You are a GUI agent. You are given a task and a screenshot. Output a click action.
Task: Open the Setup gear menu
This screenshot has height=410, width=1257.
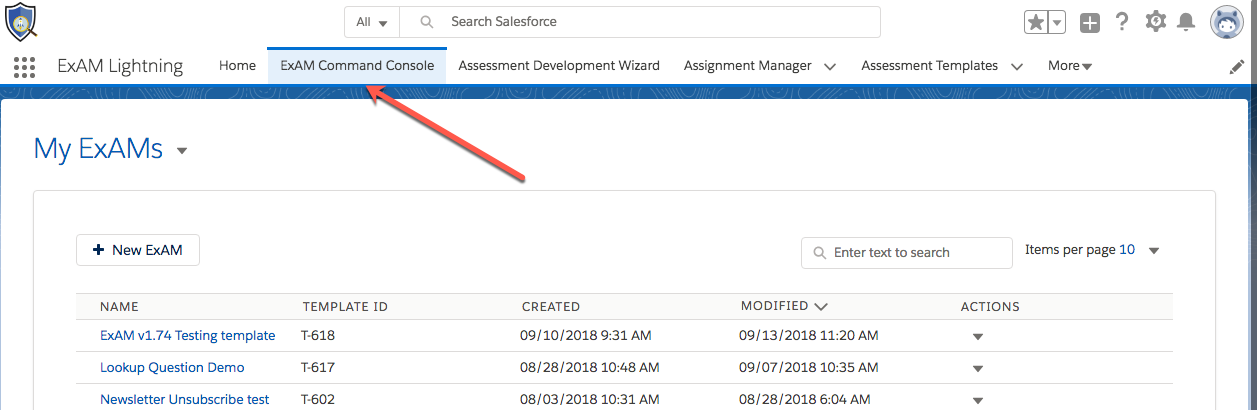click(1155, 21)
